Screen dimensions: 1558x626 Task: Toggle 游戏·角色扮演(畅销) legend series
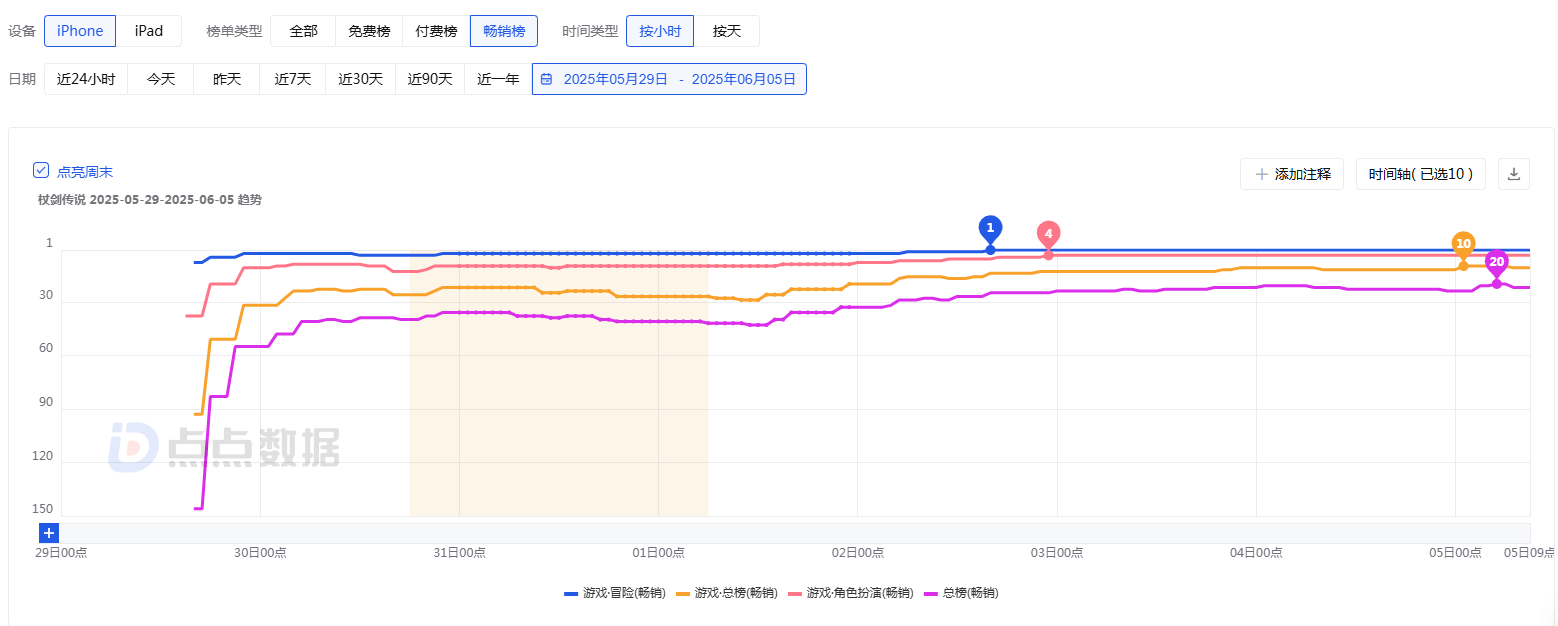pos(851,593)
